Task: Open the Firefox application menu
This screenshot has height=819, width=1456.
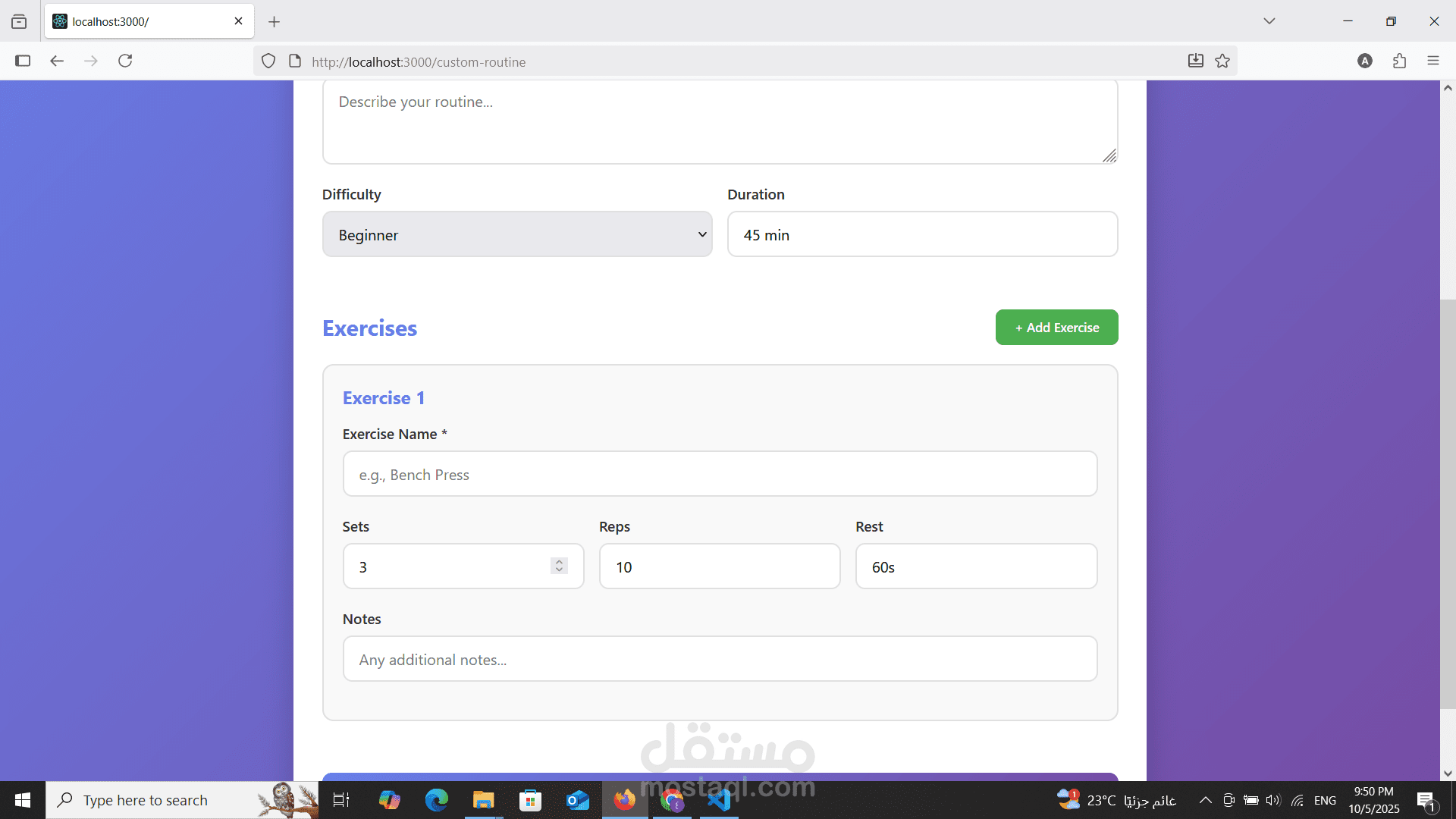Action: pyautogui.click(x=1432, y=61)
